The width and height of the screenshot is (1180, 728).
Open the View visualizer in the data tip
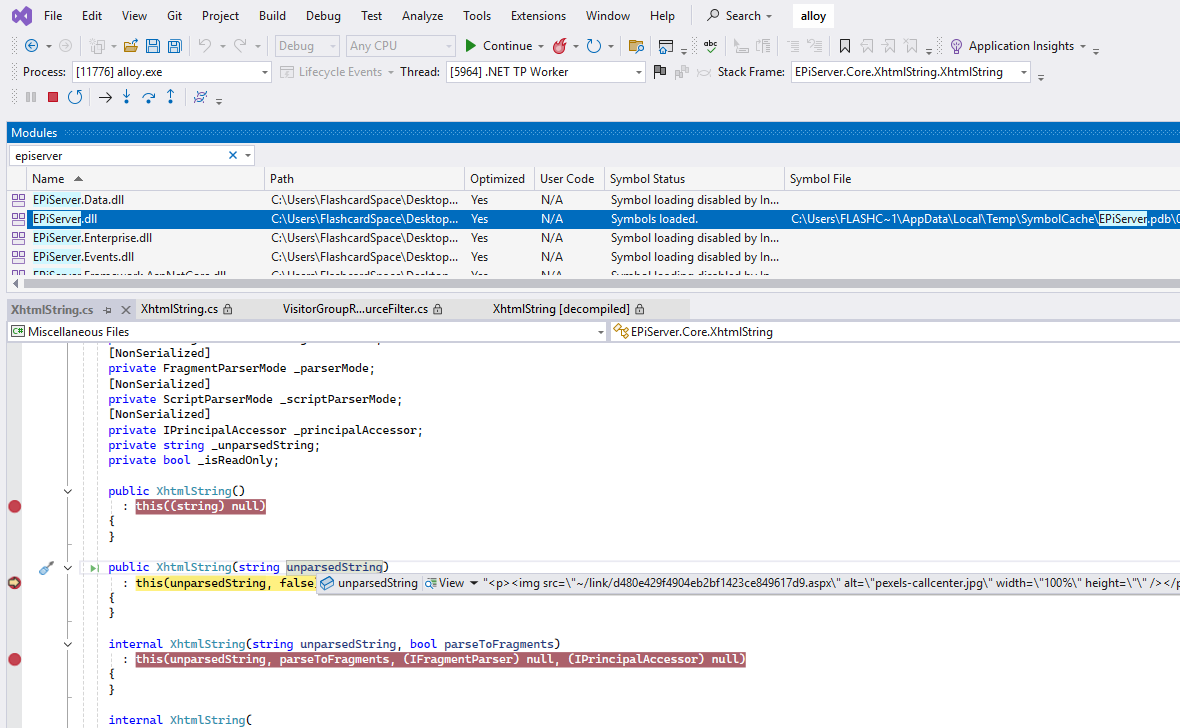pyautogui.click(x=445, y=583)
